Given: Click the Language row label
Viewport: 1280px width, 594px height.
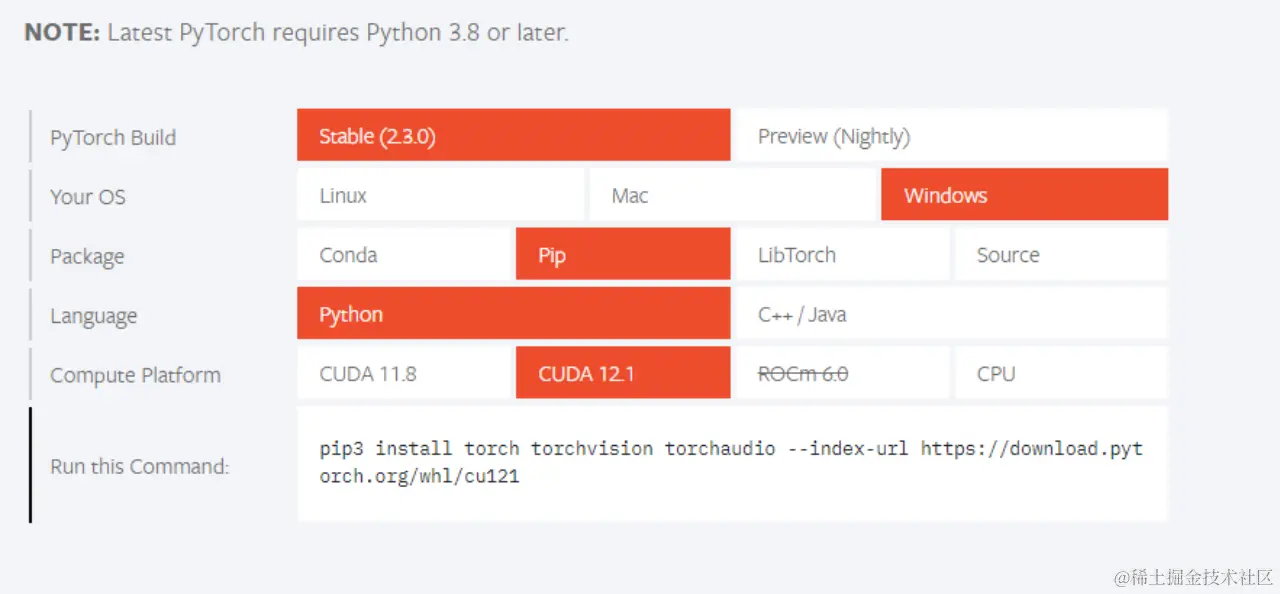Looking at the screenshot, I should (x=93, y=316).
